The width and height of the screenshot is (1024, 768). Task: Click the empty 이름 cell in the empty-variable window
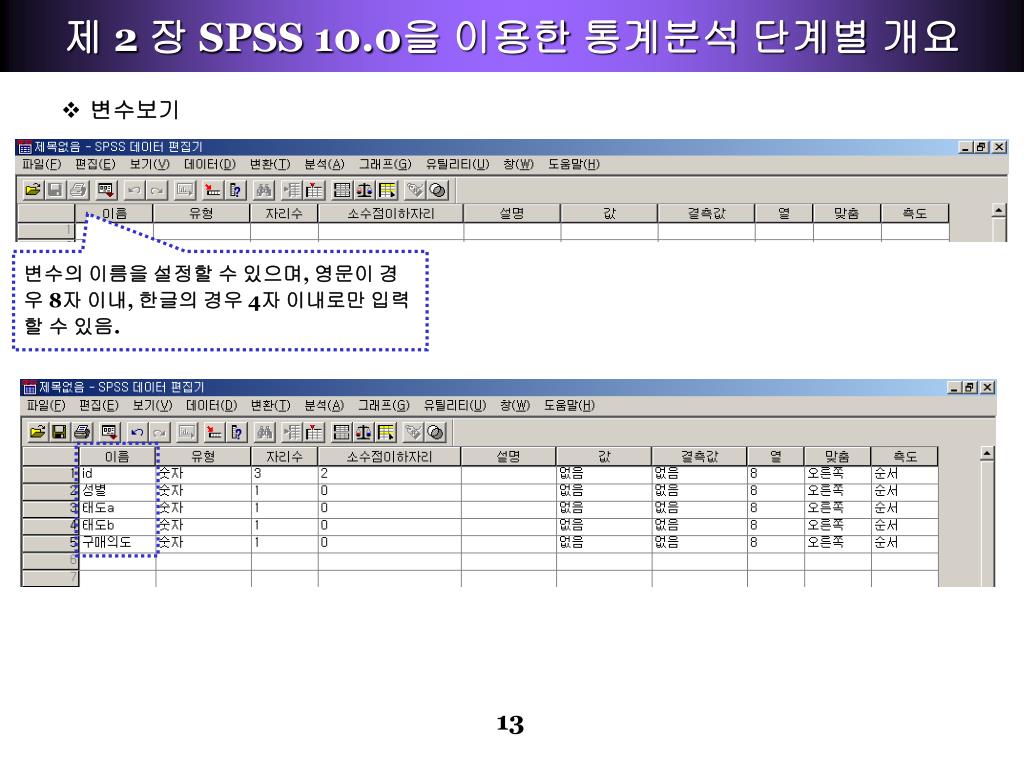tap(114, 230)
